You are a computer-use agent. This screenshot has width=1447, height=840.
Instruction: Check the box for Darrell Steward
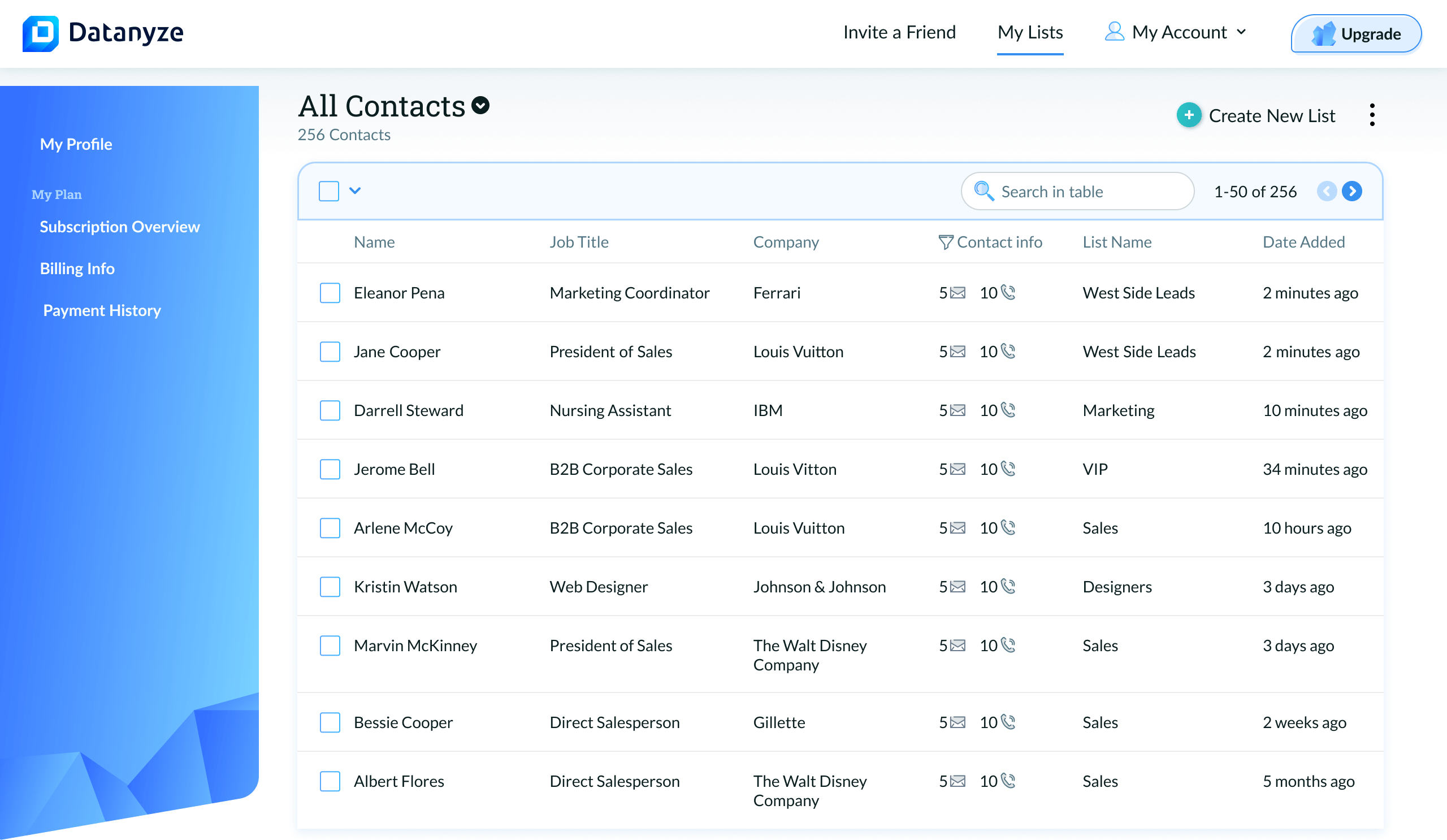(330, 411)
